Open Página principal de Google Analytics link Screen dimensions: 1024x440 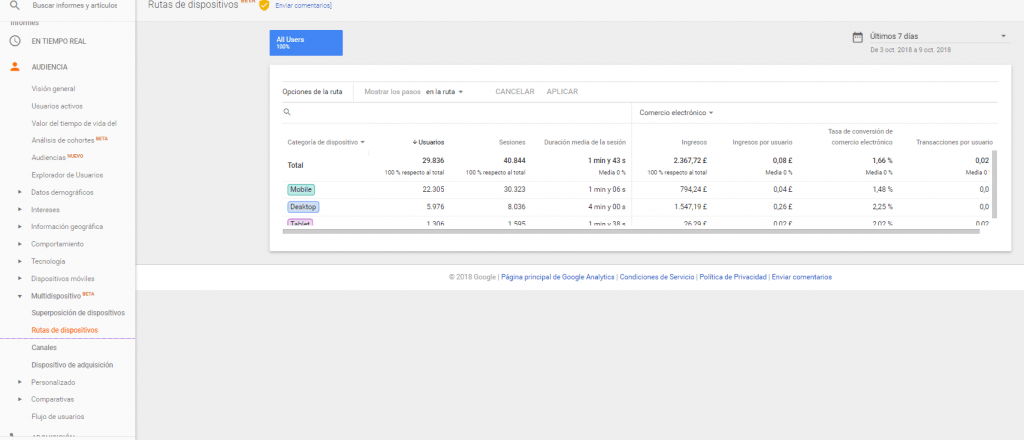[x=558, y=277]
